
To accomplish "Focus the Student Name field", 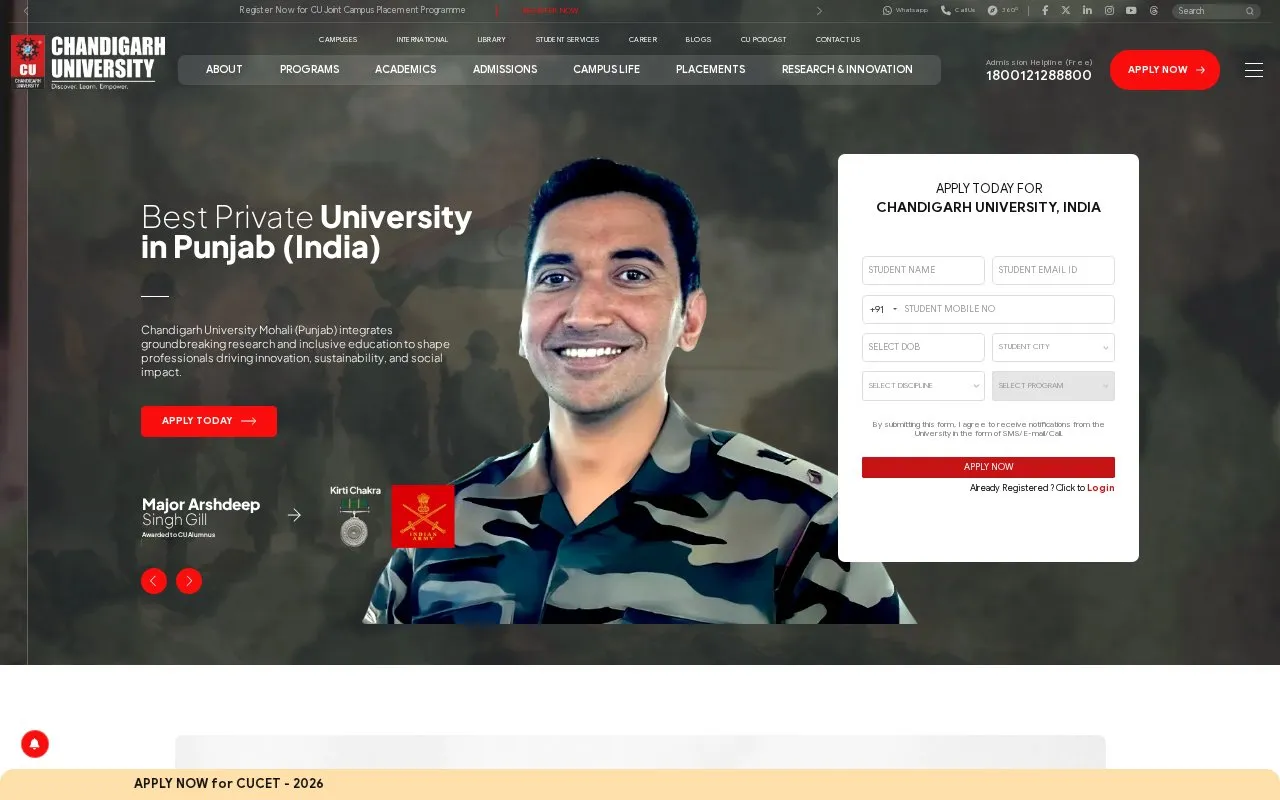I will pos(923,270).
